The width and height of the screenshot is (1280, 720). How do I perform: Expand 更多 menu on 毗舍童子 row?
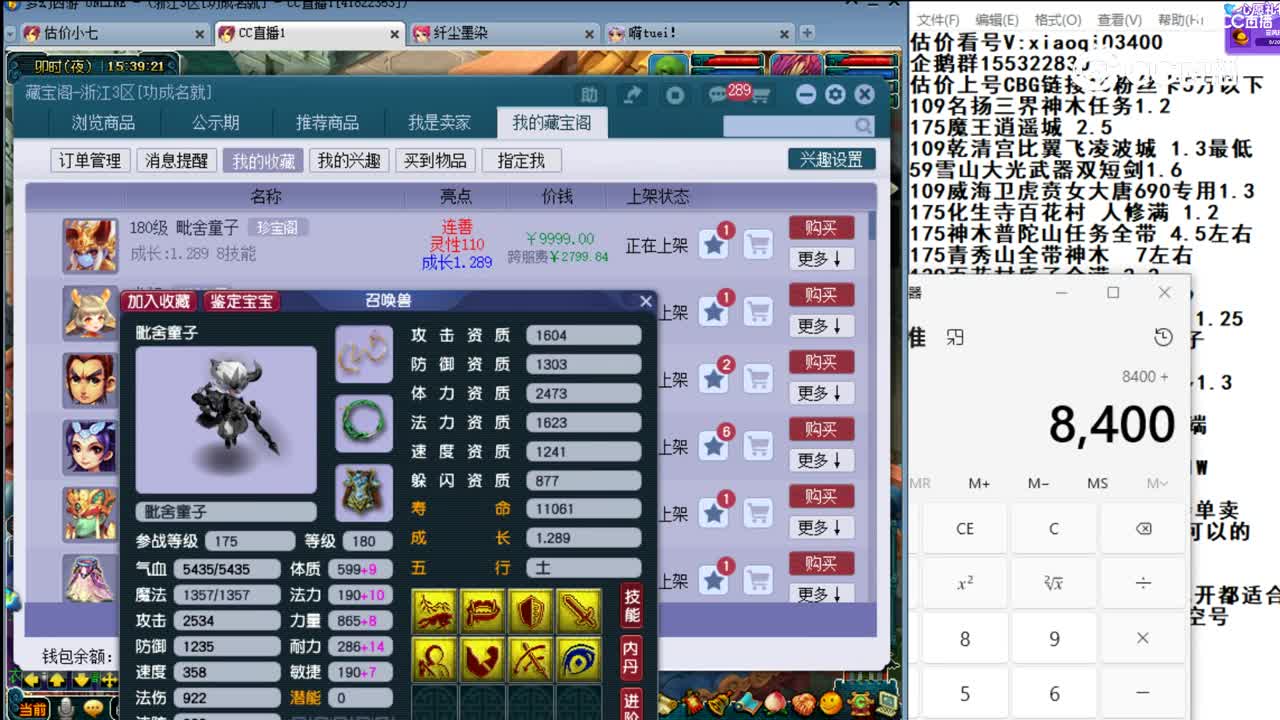(820, 259)
